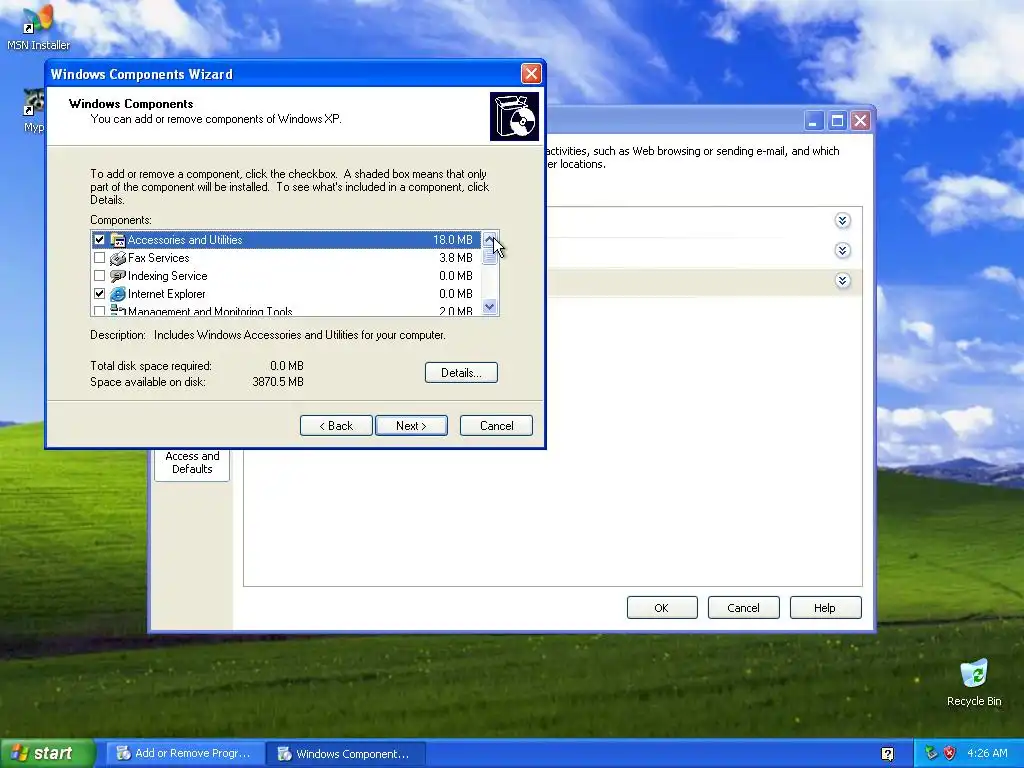Uncheck the Accessories and Utilities checkbox
This screenshot has width=1024, height=768.
pyautogui.click(x=99, y=240)
